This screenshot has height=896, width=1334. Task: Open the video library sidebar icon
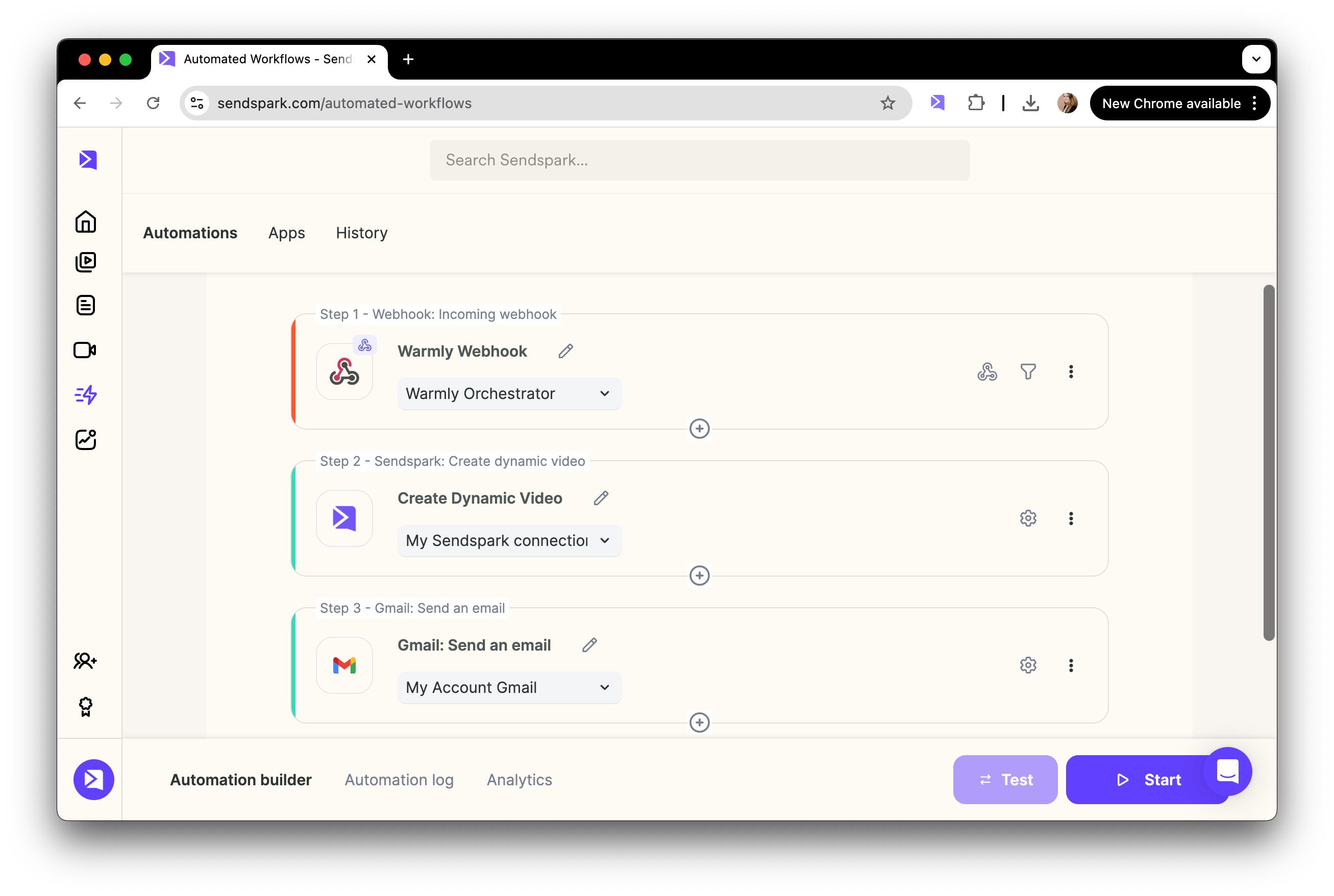[x=86, y=262]
